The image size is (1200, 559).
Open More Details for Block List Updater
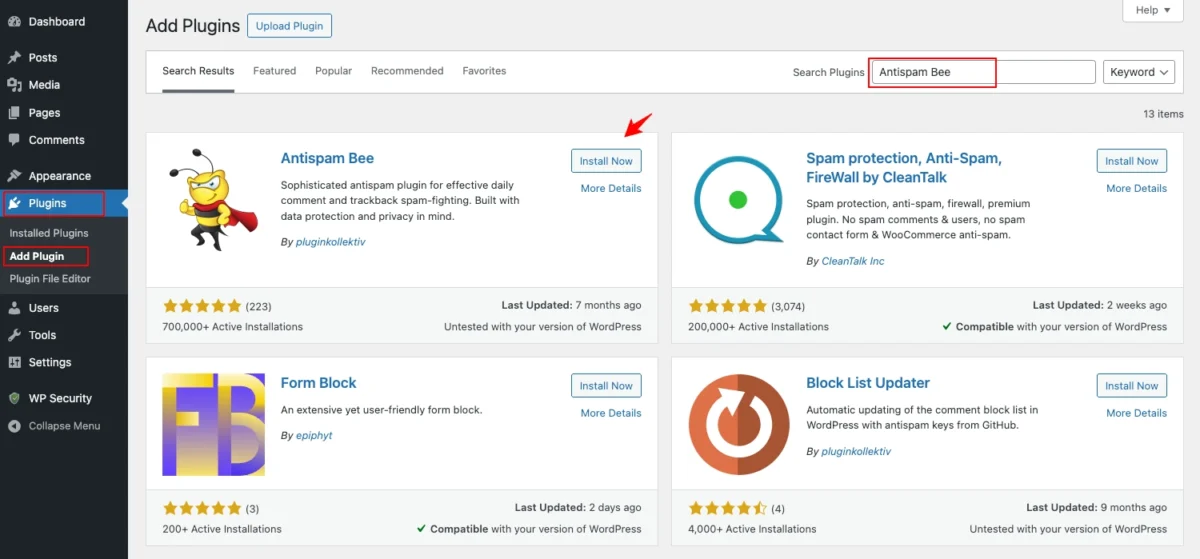pyautogui.click(x=1136, y=413)
